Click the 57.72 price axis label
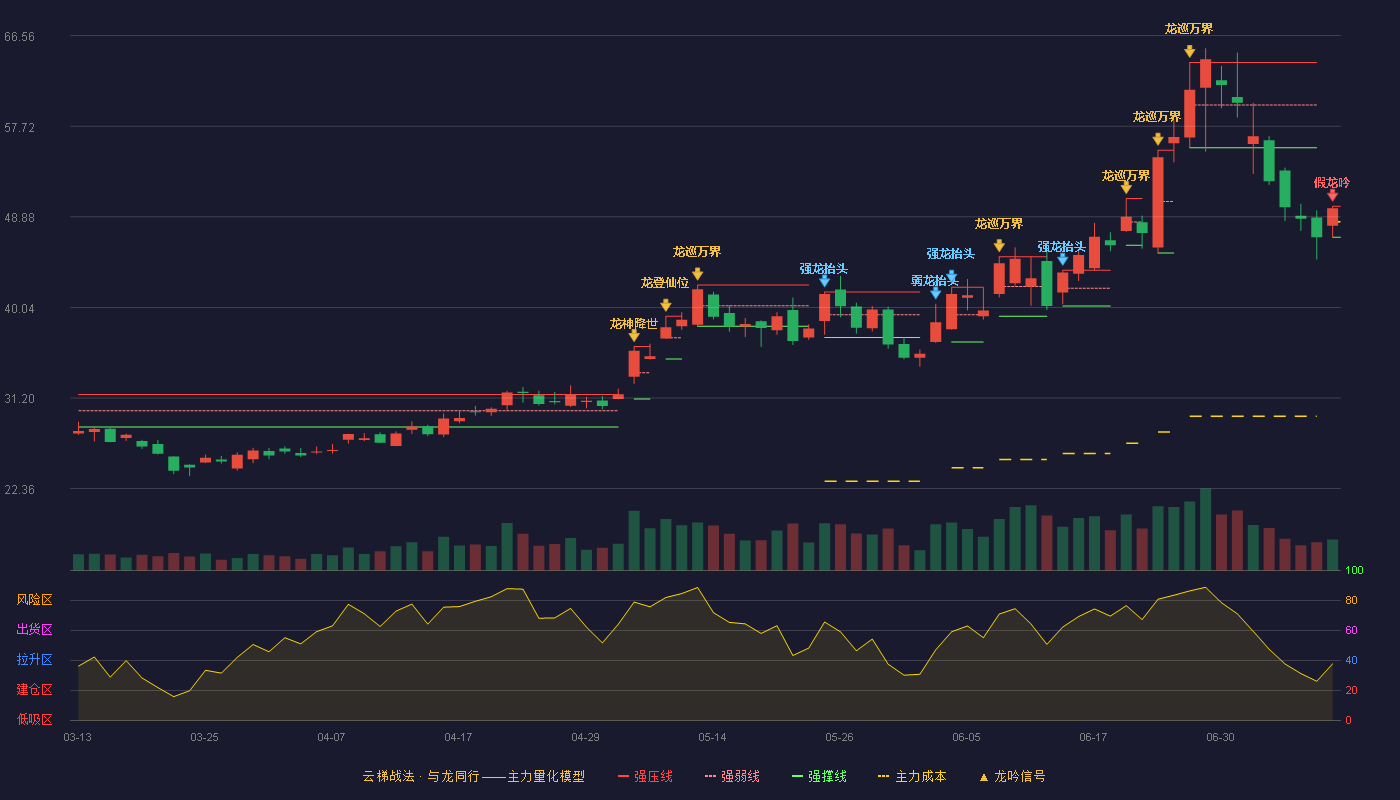The width and height of the screenshot is (1400, 800). (x=19, y=127)
